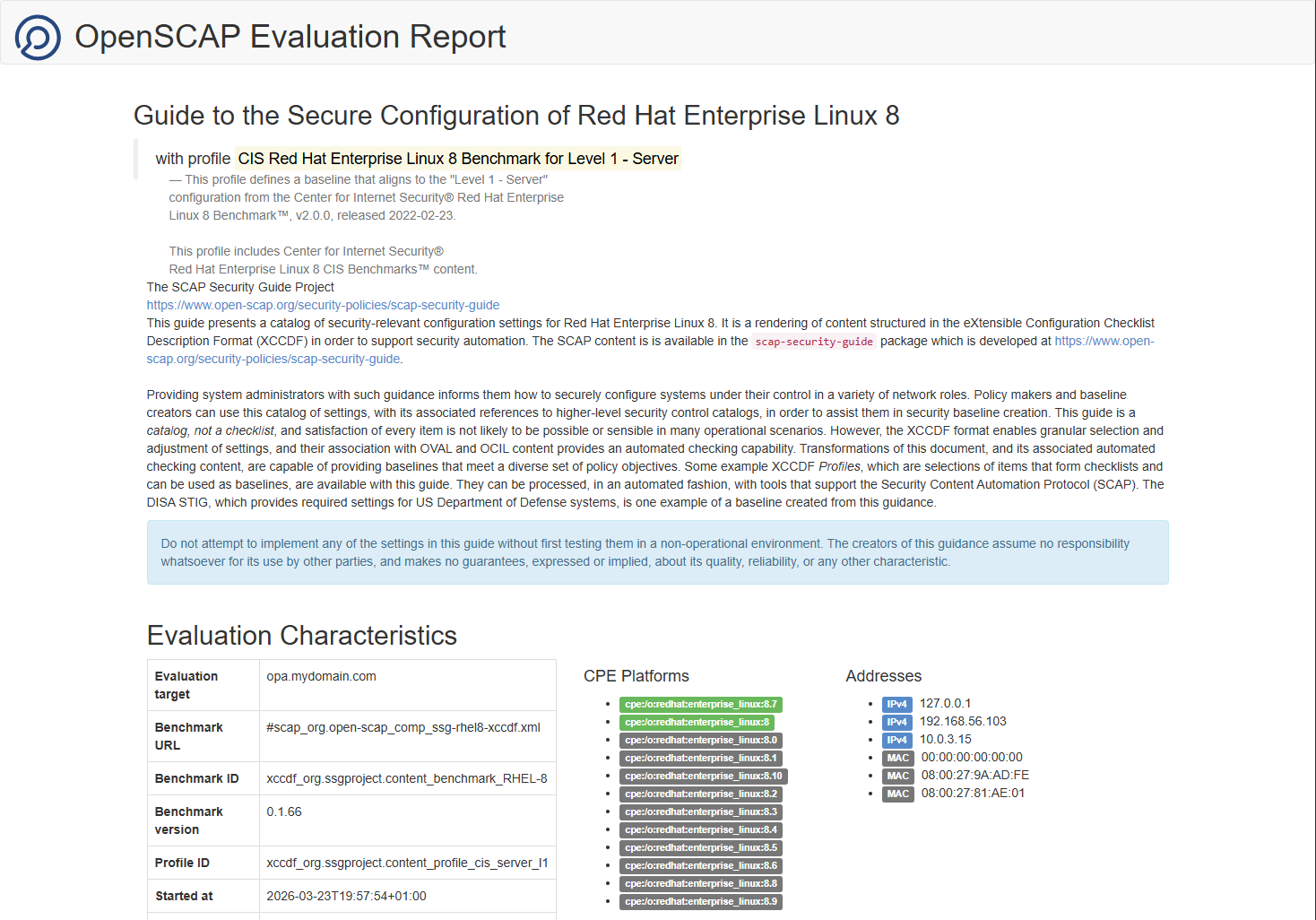Click the red scap-security-guide package code label

tap(814, 342)
